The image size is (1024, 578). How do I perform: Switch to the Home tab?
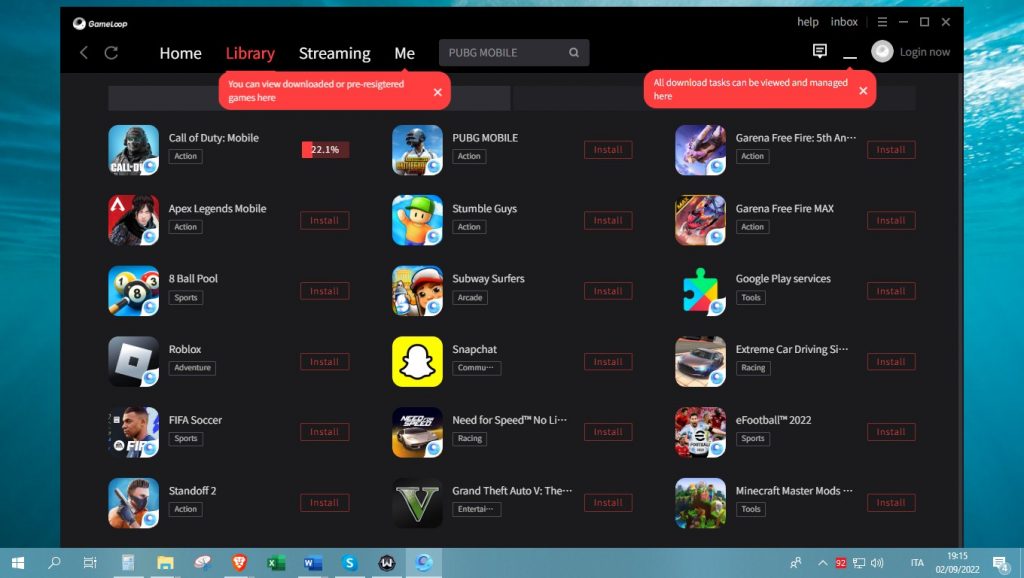tap(180, 54)
